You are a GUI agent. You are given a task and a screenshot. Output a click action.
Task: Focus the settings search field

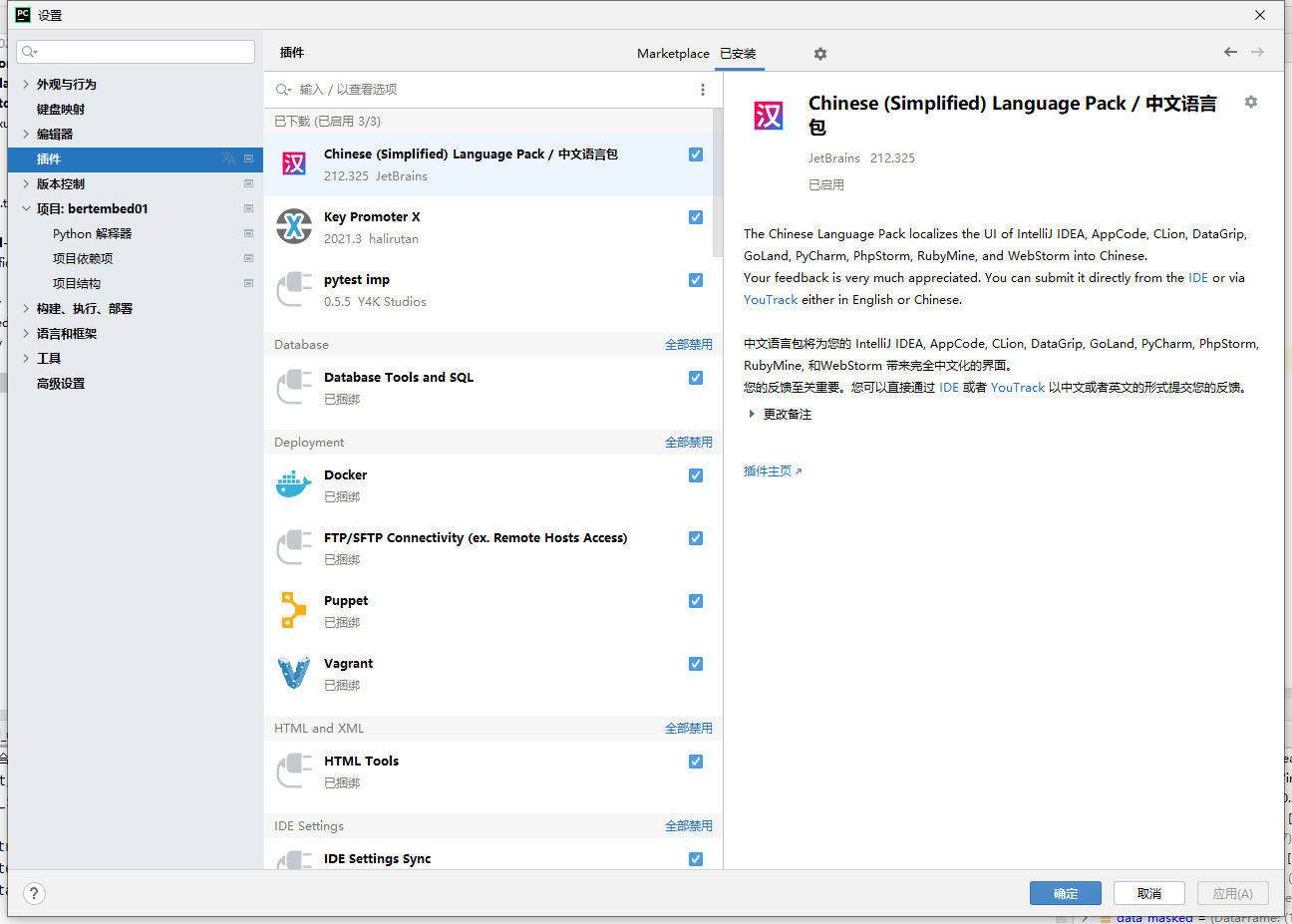(136, 52)
